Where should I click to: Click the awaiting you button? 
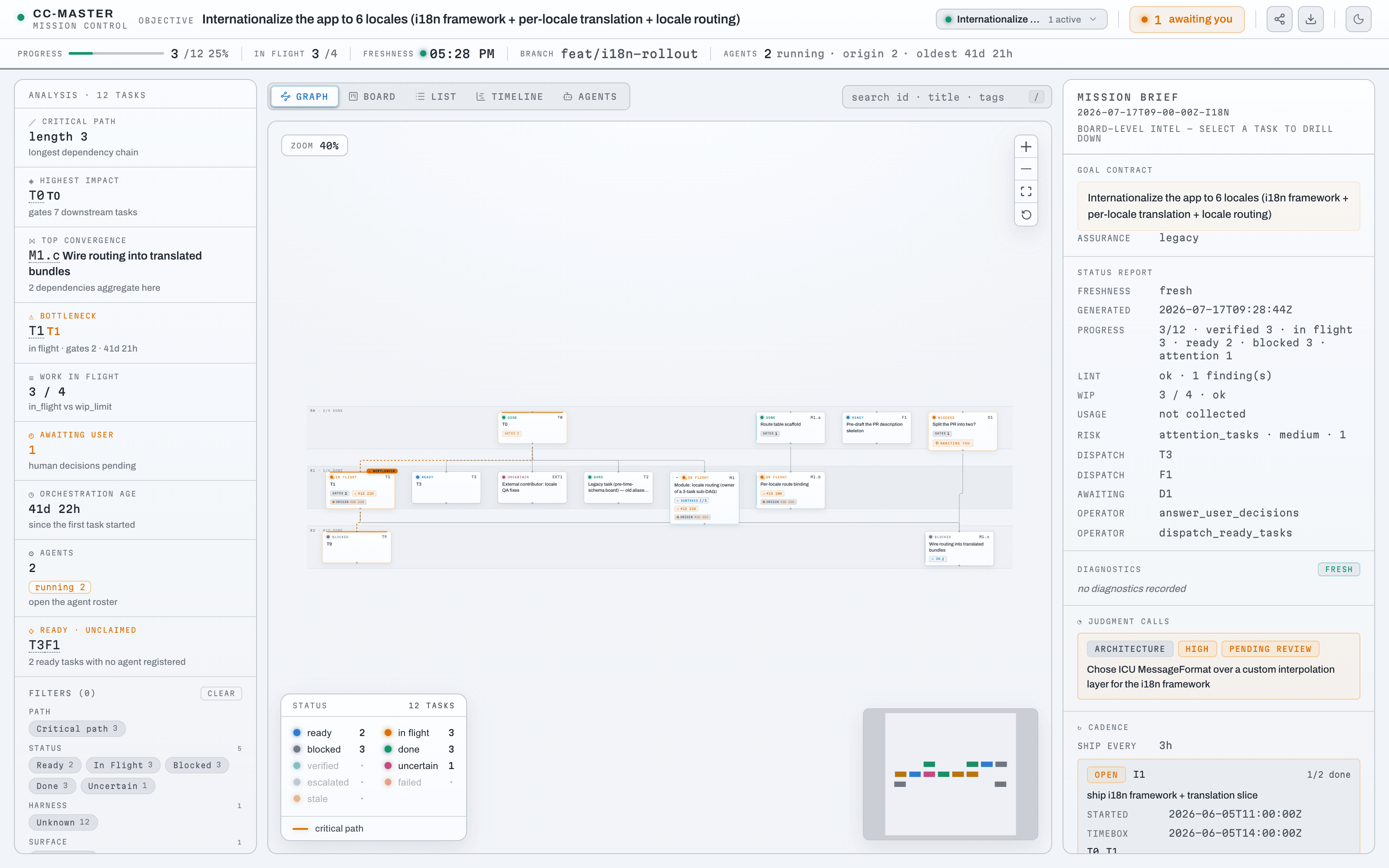1186,19
